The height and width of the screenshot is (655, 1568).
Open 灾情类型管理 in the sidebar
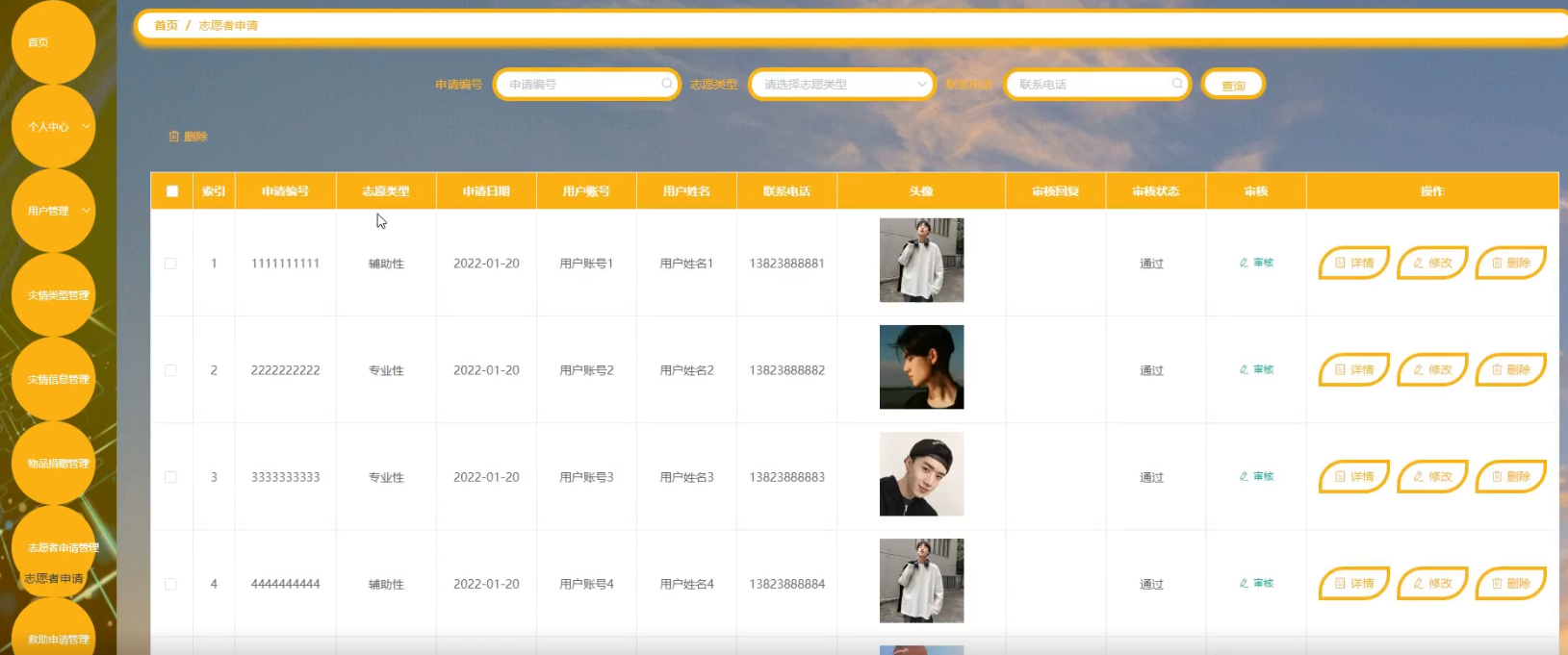pos(53,295)
